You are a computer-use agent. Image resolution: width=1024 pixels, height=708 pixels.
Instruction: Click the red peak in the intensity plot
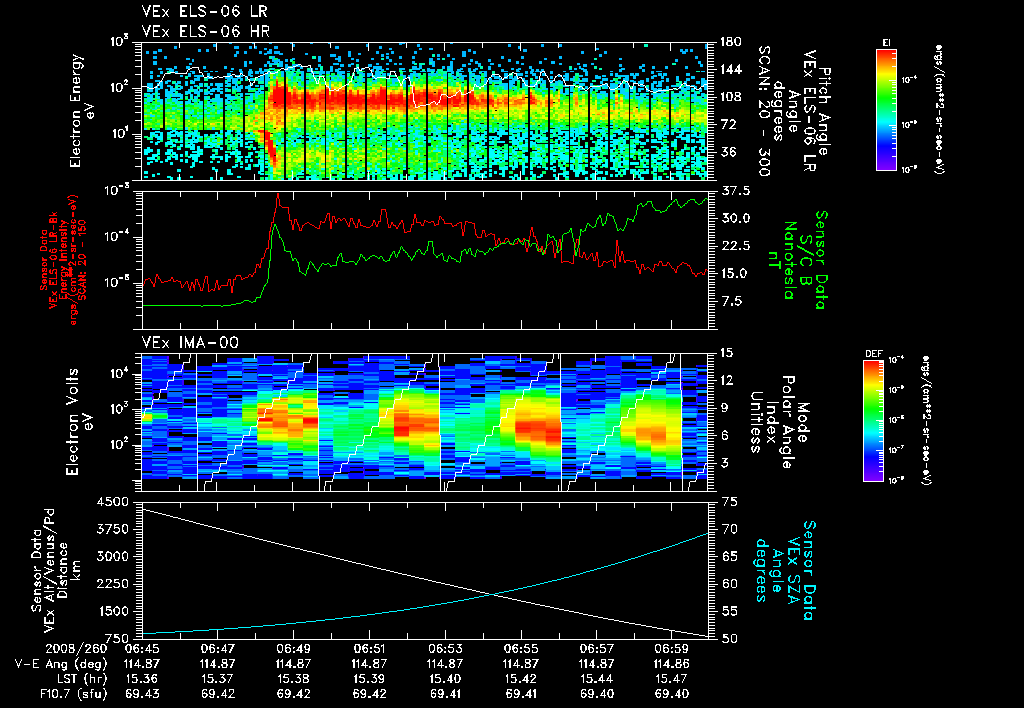pos(278,196)
